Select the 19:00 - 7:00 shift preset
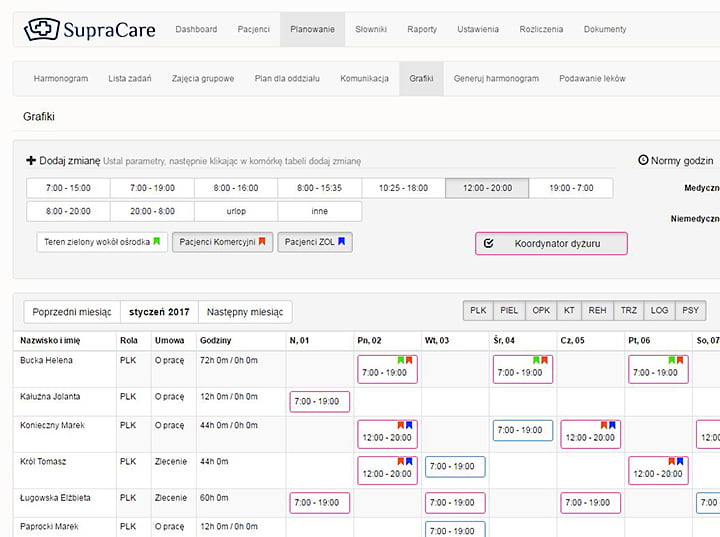Image resolution: width=720 pixels, height=537 pixels. click(x=571, y=188)
